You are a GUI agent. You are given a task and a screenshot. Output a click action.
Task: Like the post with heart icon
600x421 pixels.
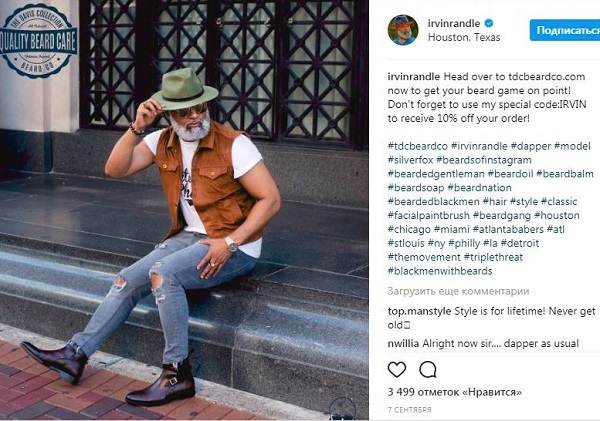pyautogui.click(x=397, y=370)
